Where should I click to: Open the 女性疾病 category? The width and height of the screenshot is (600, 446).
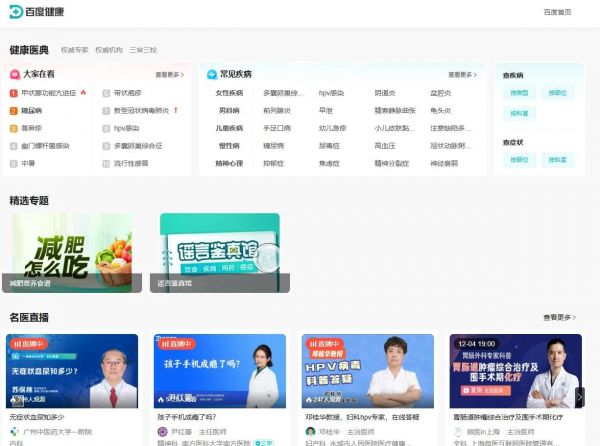229,93
